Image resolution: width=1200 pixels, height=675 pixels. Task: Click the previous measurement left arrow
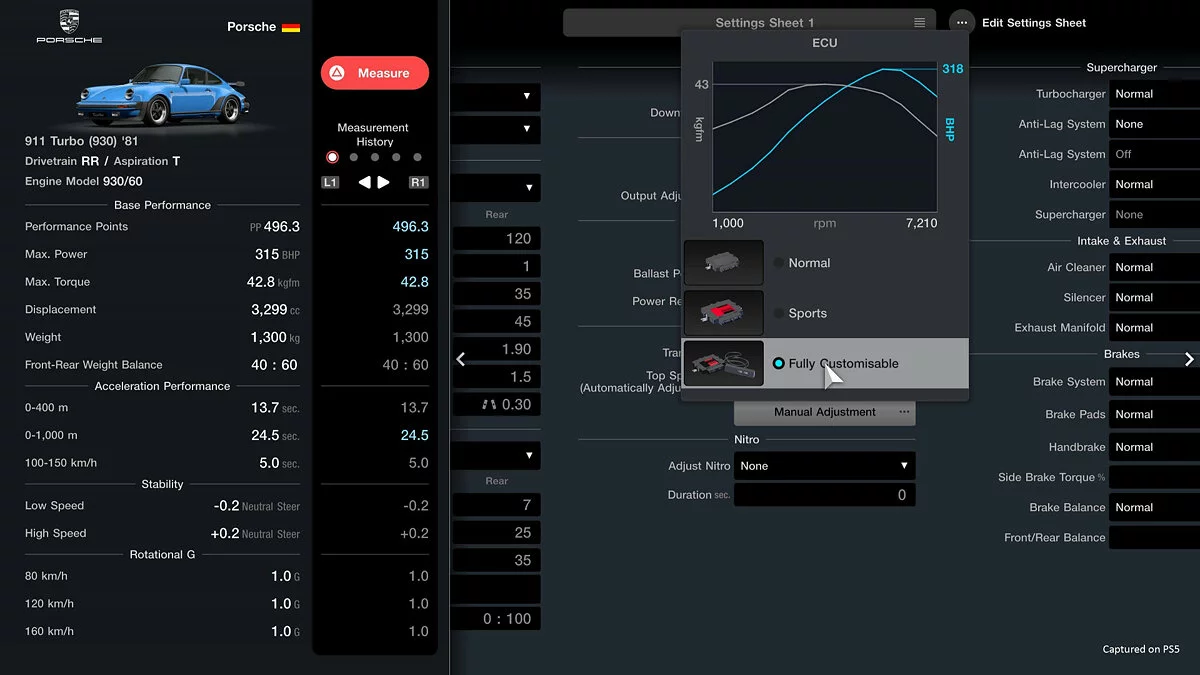click(x=365, y=183)
